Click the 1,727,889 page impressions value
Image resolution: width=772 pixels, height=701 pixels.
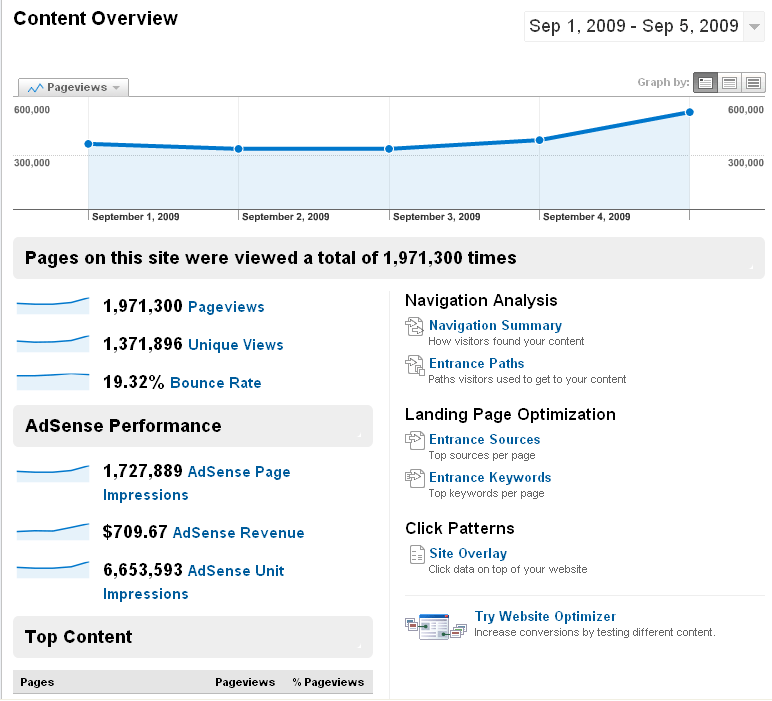point(143,471)
